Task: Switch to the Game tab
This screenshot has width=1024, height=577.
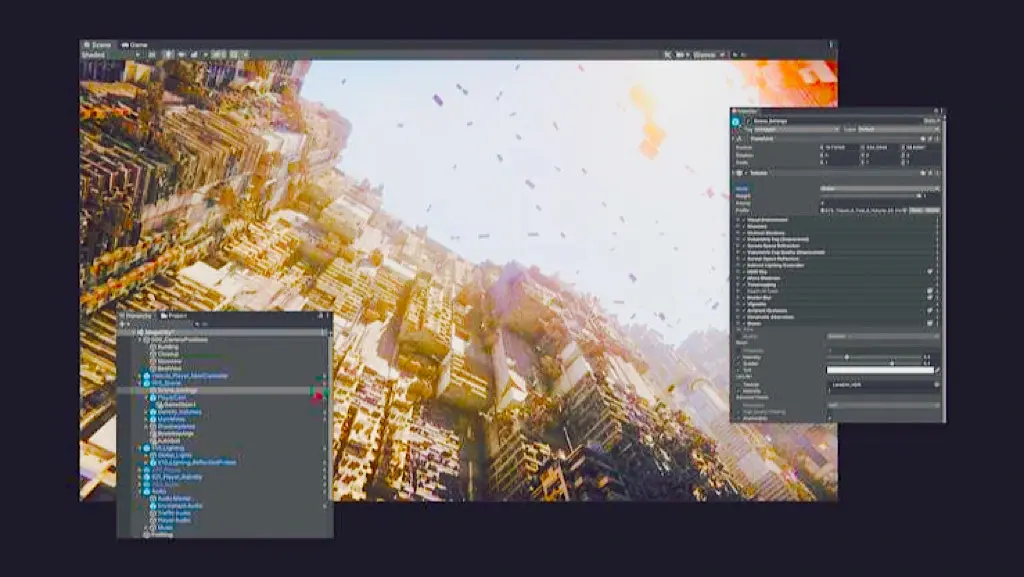Action: click(x=135, y=45)
